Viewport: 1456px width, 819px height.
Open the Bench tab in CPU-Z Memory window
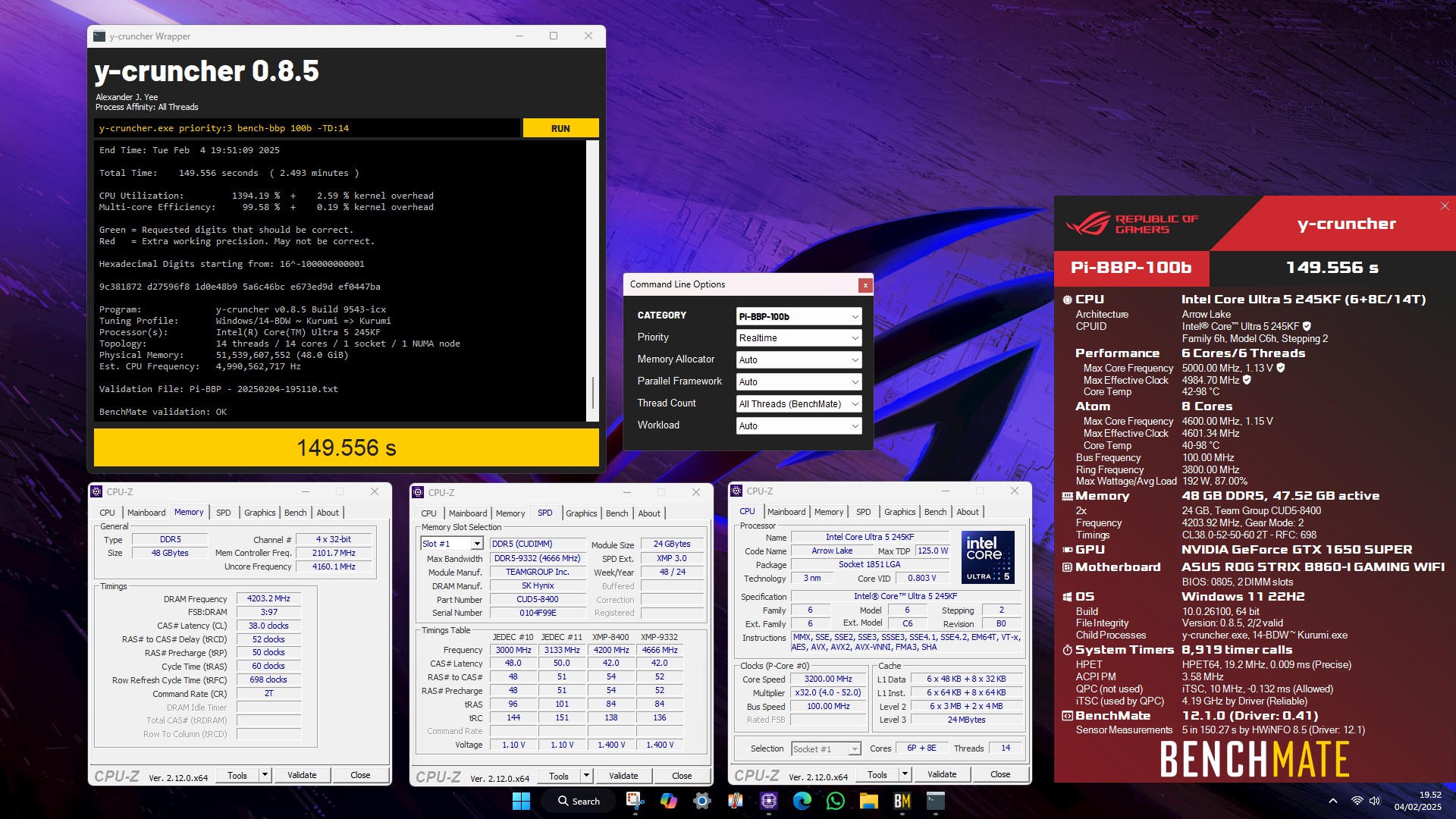296,513
